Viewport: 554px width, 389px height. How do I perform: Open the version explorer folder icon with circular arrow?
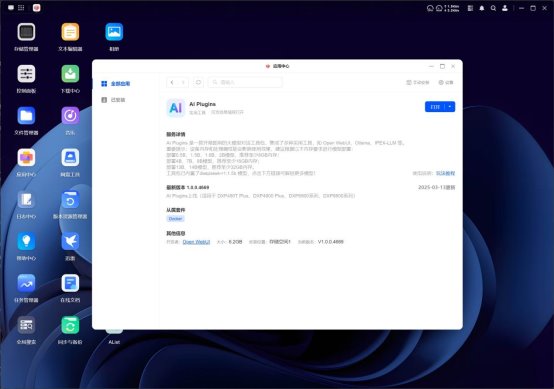point(70,200)
